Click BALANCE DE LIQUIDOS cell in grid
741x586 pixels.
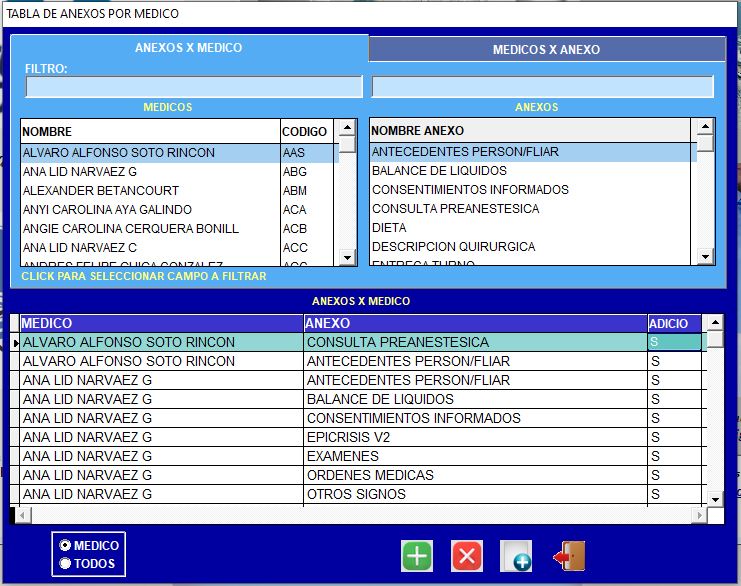[x=475, y=399]
